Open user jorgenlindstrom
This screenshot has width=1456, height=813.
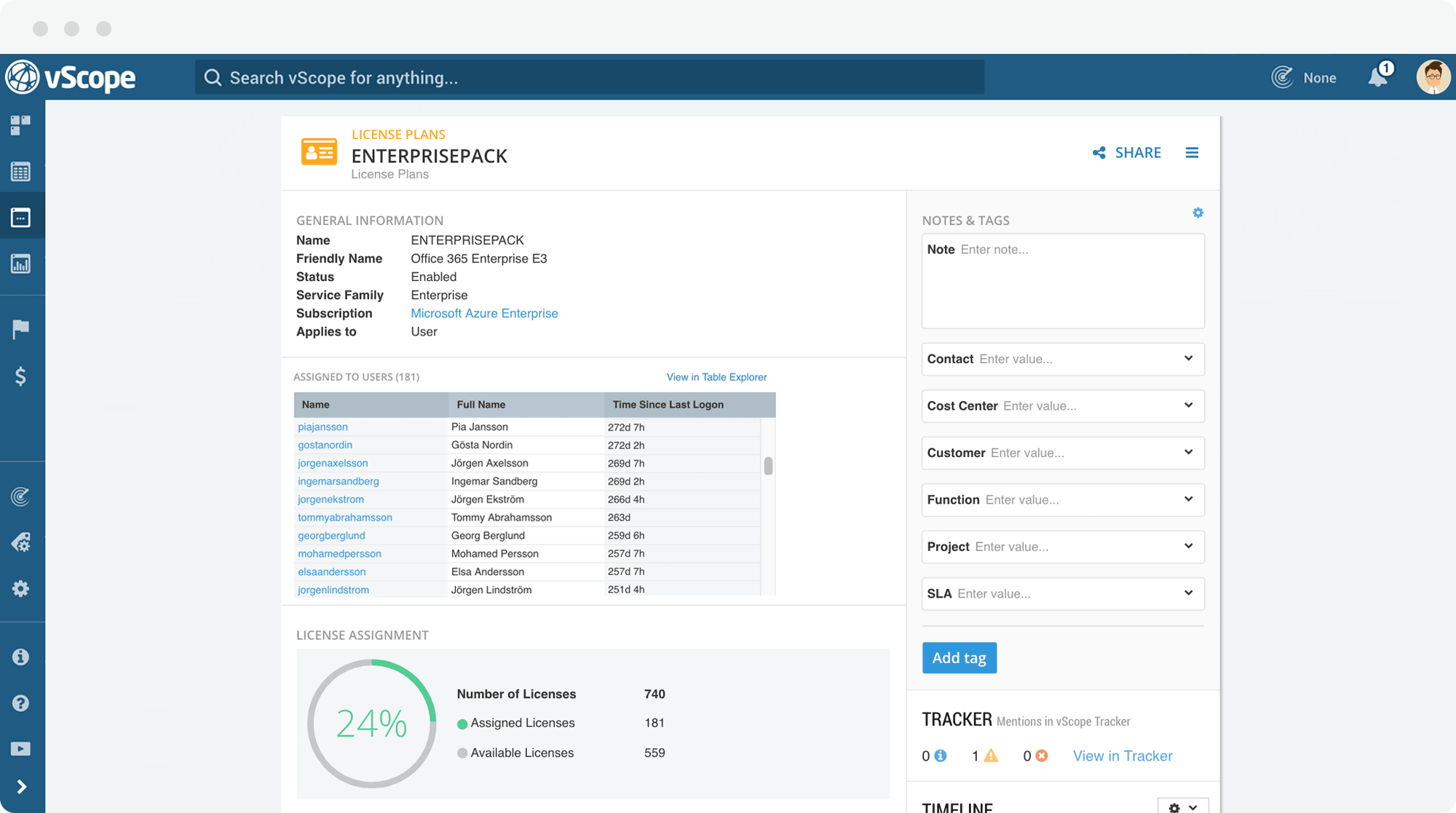[x=333, y=590]
